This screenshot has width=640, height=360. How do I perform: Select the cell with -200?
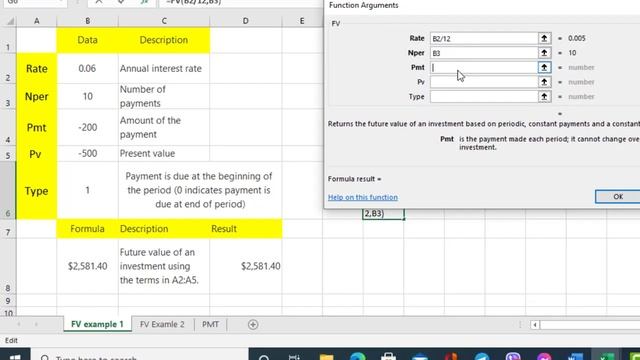pos(87,127)
